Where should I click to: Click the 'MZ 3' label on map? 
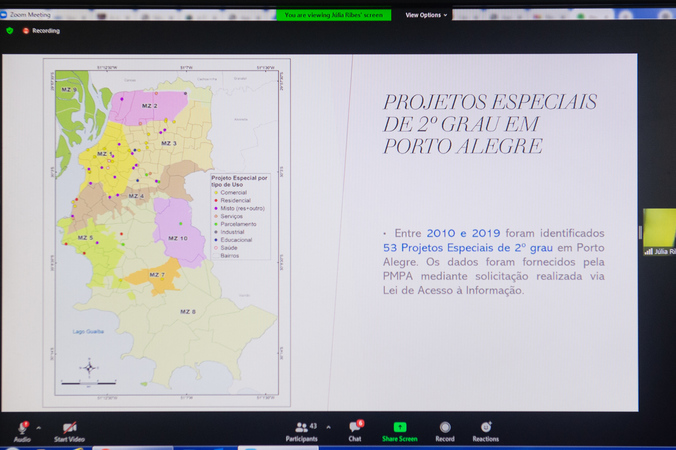coord(169,143)
